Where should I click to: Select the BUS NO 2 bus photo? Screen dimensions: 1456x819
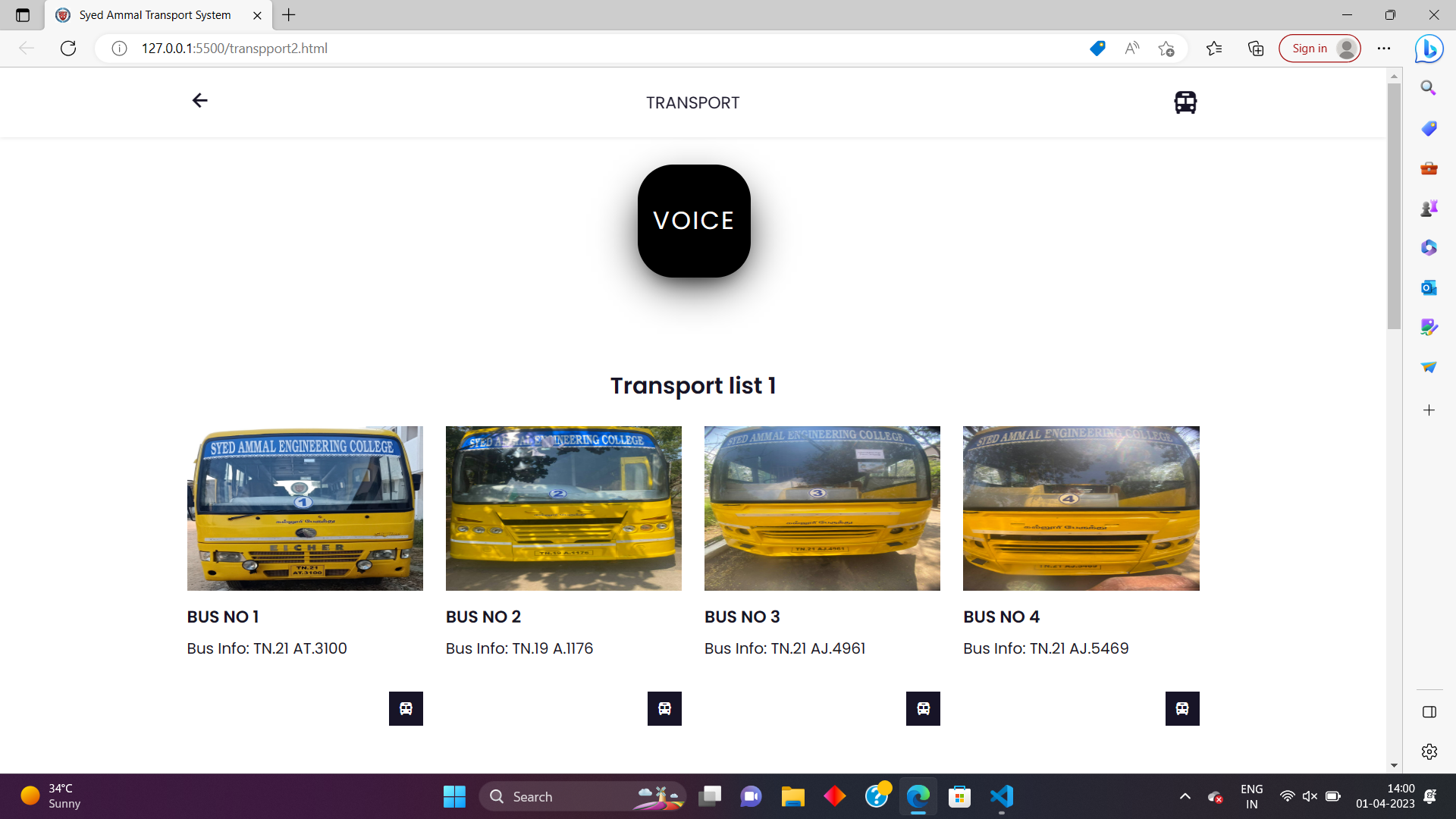tap(563, 508)
